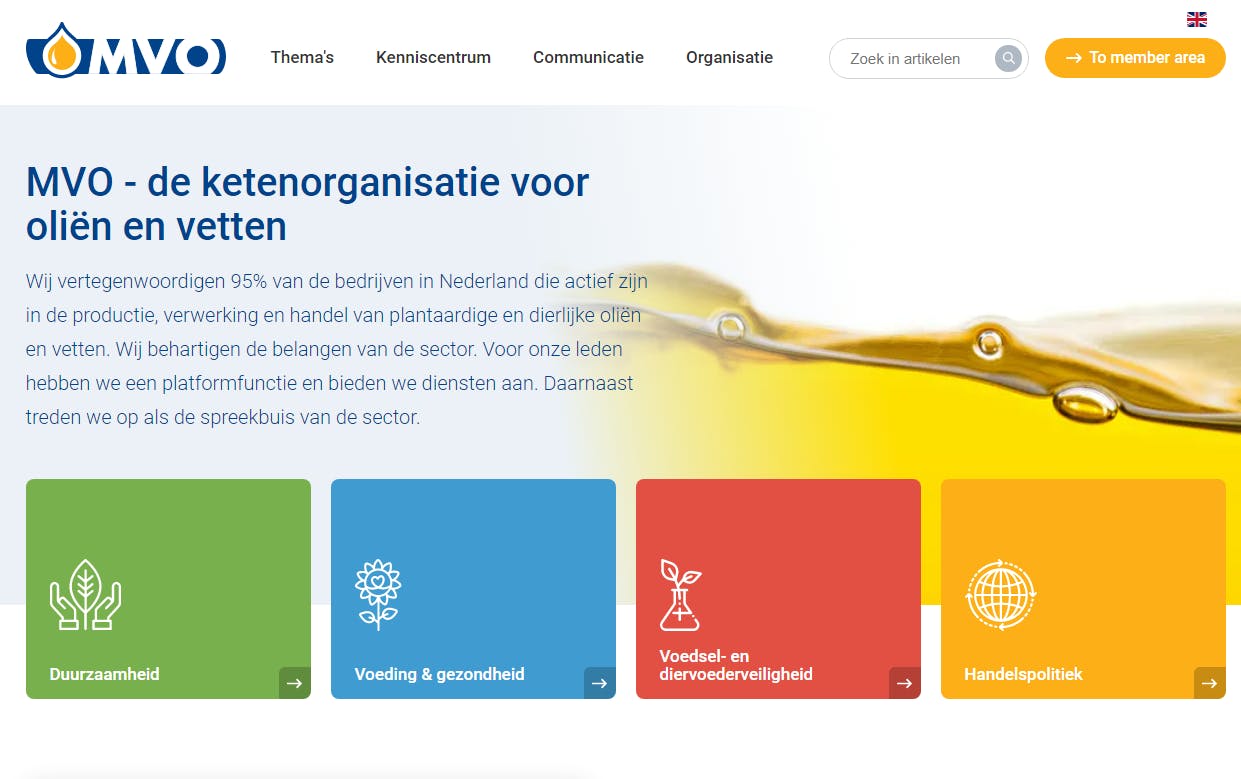Image resolution: width=1241 pixels, height=779 pixels.
Task: Click the arrow icon on the Handelspolitiek card
Action: [x=1209, y=683]
